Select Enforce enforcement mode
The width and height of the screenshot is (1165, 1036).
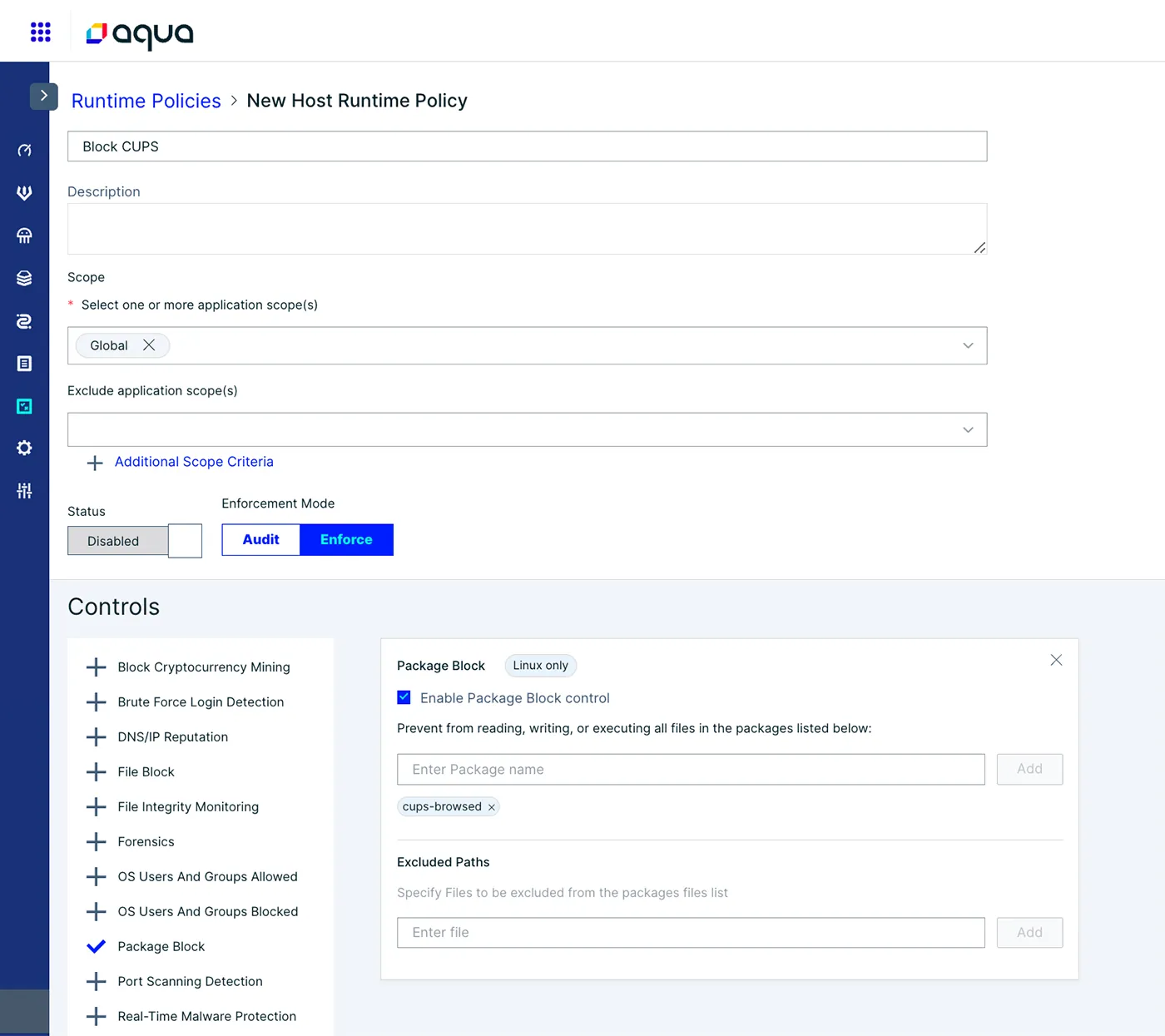(346, 539)
